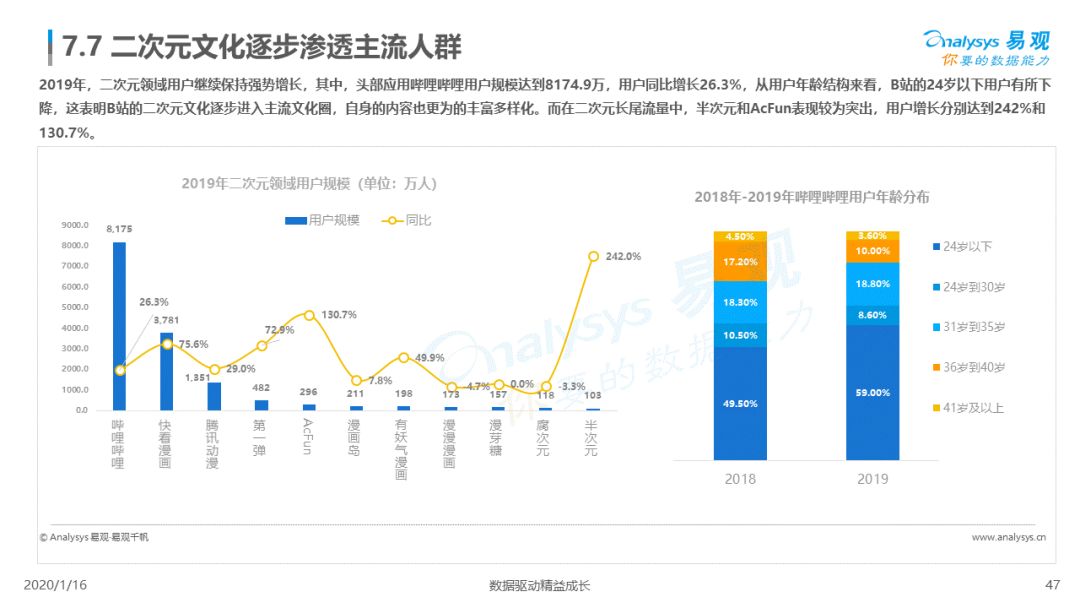
Task: Open the www.analysys.cn link
Action: click(1009, 537)
